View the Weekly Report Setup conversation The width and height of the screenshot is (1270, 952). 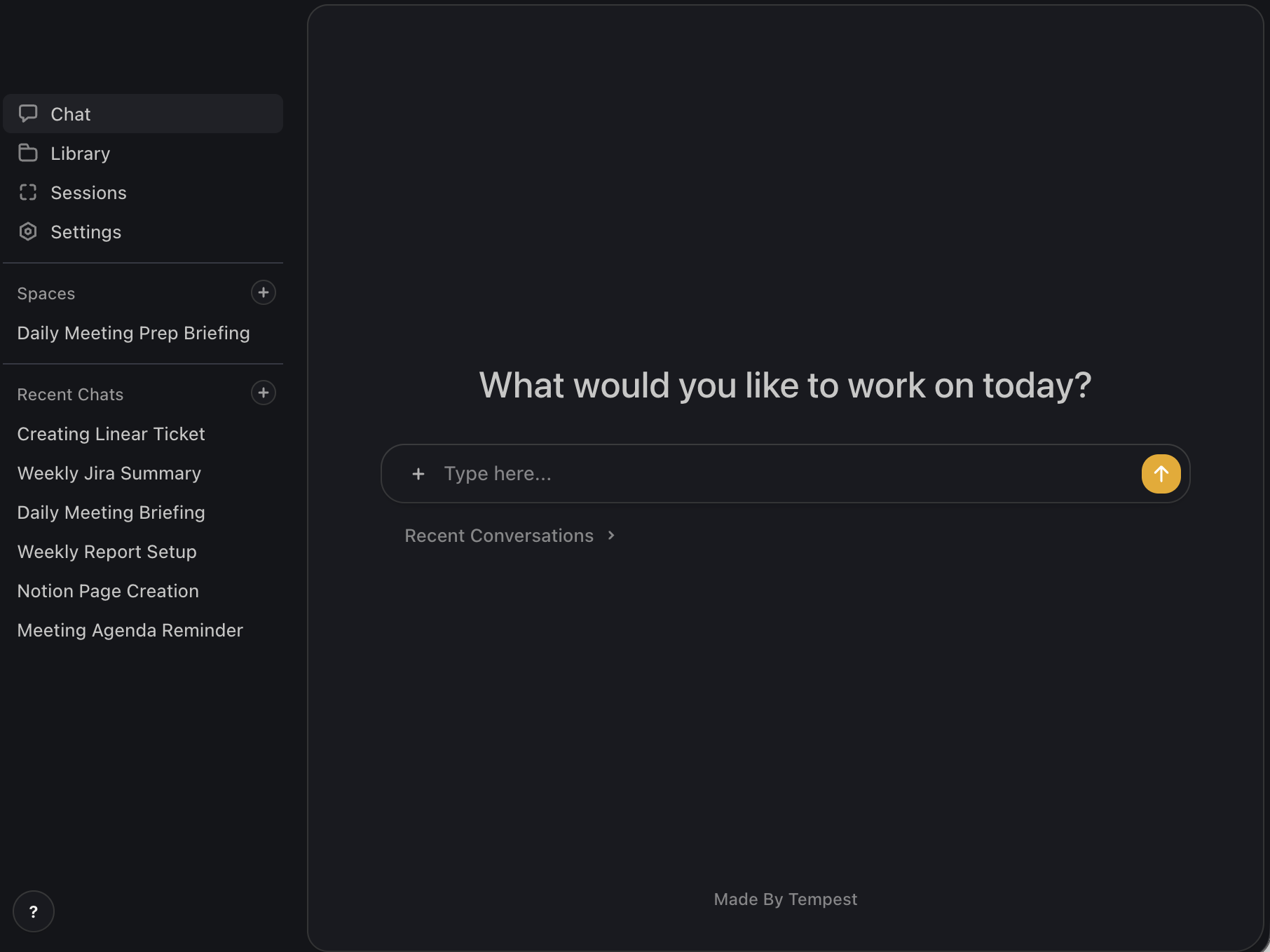coord(107,551)
